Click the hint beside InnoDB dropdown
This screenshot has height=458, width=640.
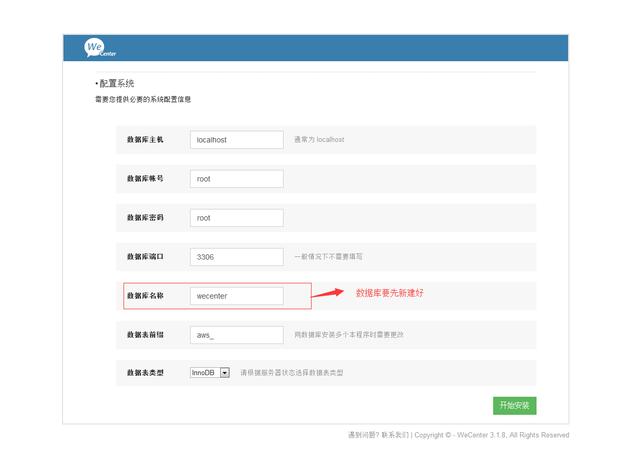[x=292, y=373]
